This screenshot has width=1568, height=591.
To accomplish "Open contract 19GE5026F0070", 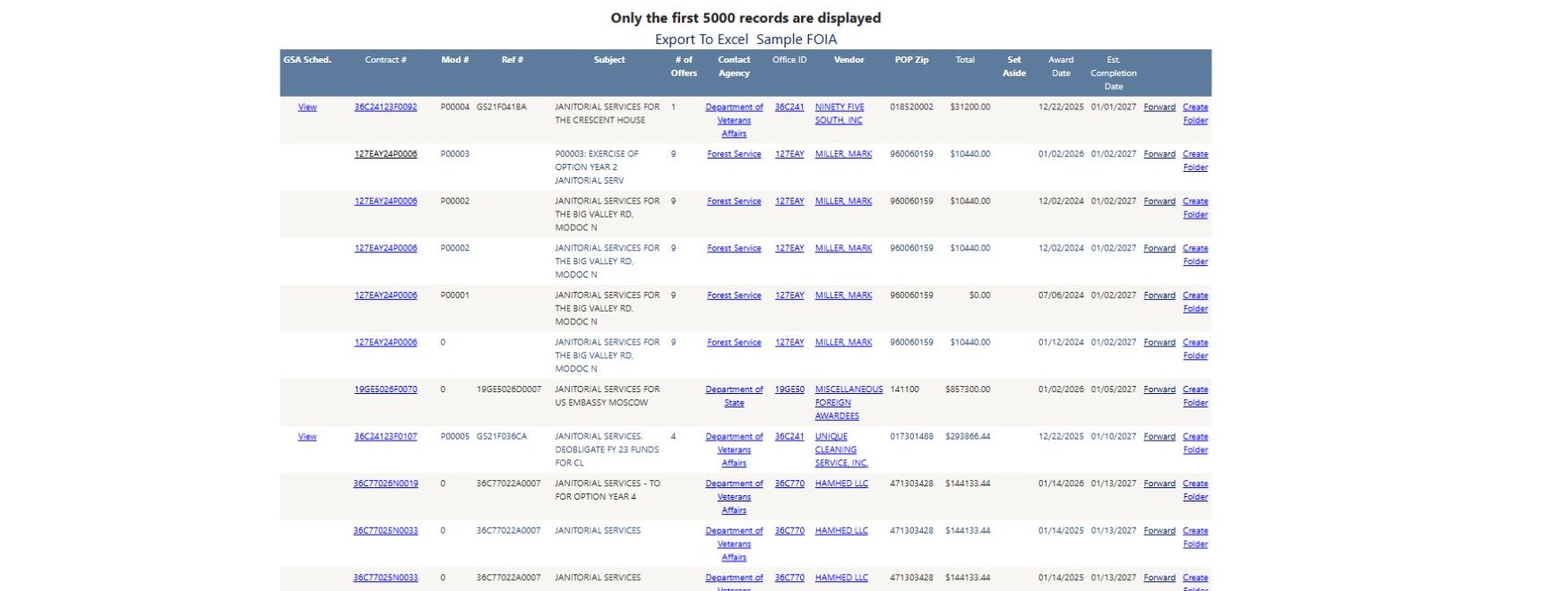I will click(x=385, y=390).
